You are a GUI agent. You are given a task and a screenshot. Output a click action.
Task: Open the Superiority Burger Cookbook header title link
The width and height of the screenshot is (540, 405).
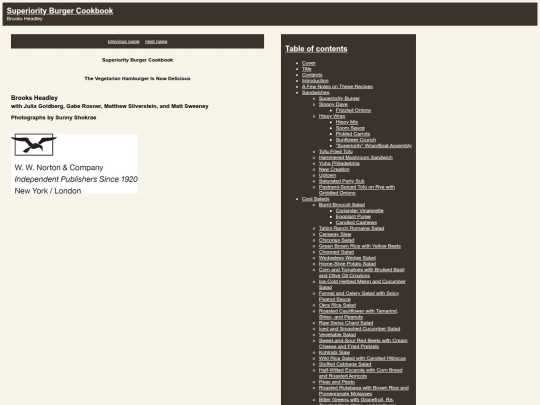[x=60, y=11]
